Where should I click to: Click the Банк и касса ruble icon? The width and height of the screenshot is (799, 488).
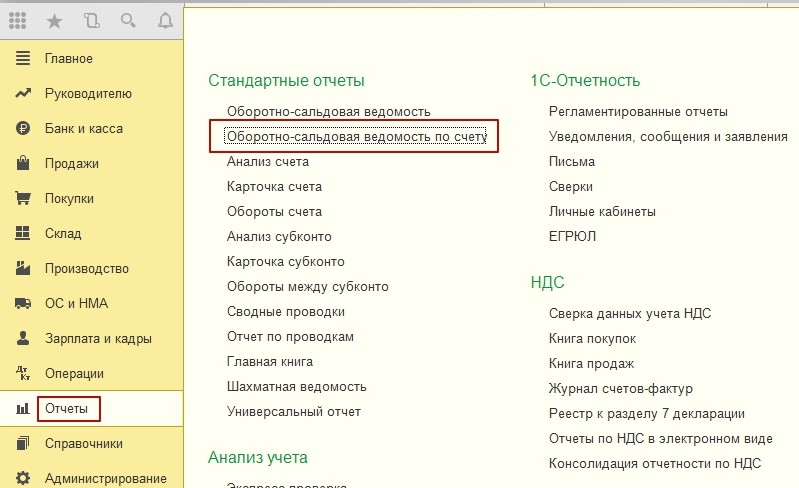(23, 128)
